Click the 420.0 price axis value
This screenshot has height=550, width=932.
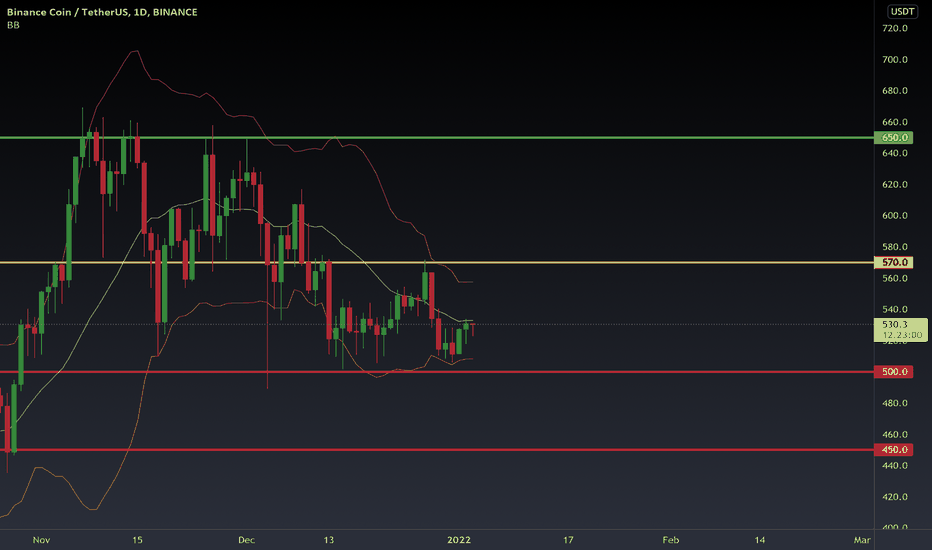point(895,496)
